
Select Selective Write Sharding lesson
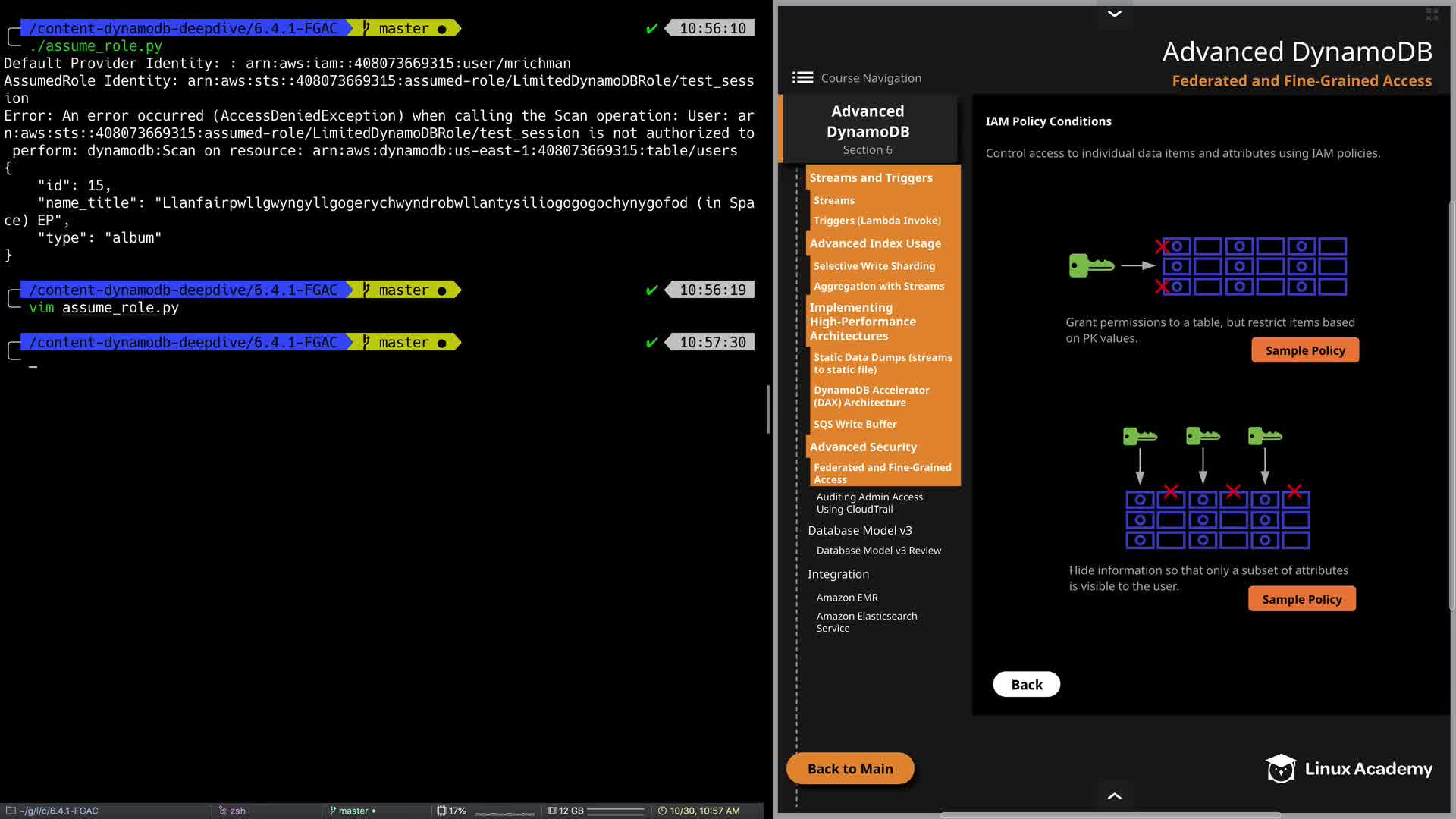click(x=874, y=266)
